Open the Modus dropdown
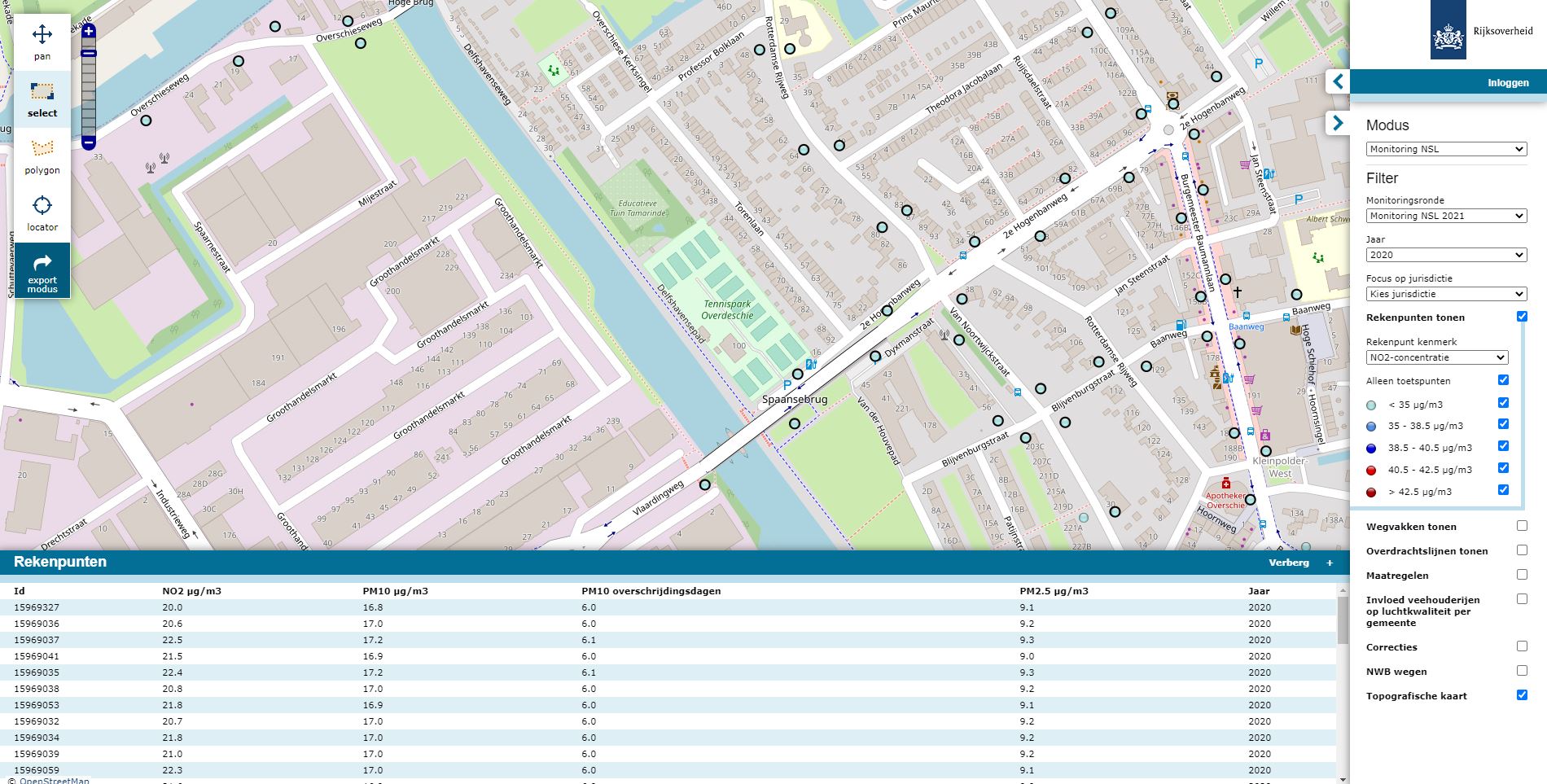 point(1446,149)
